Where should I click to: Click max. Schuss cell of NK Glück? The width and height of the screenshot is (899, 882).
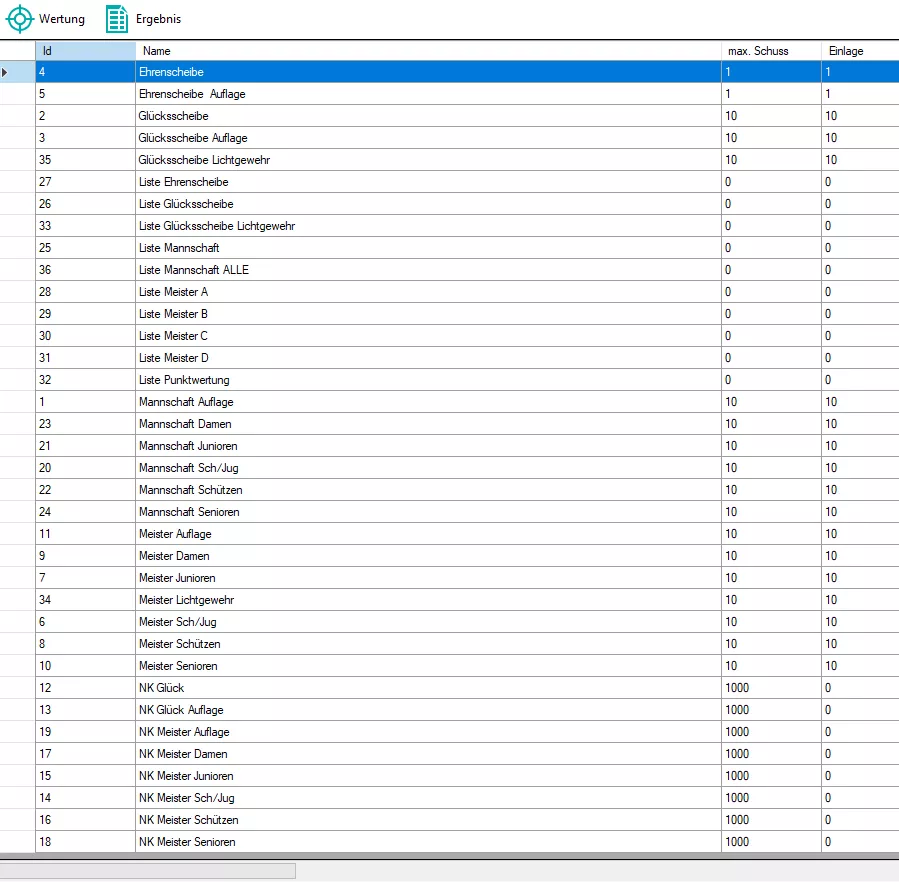pyautogui.click(x=770, y=688)
